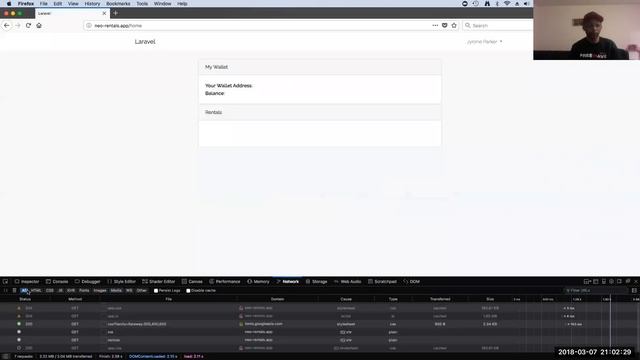The image size is (640, 360).
Task: Close the developer tools panel
Action: pyautogui.click(x=636, y=281)
